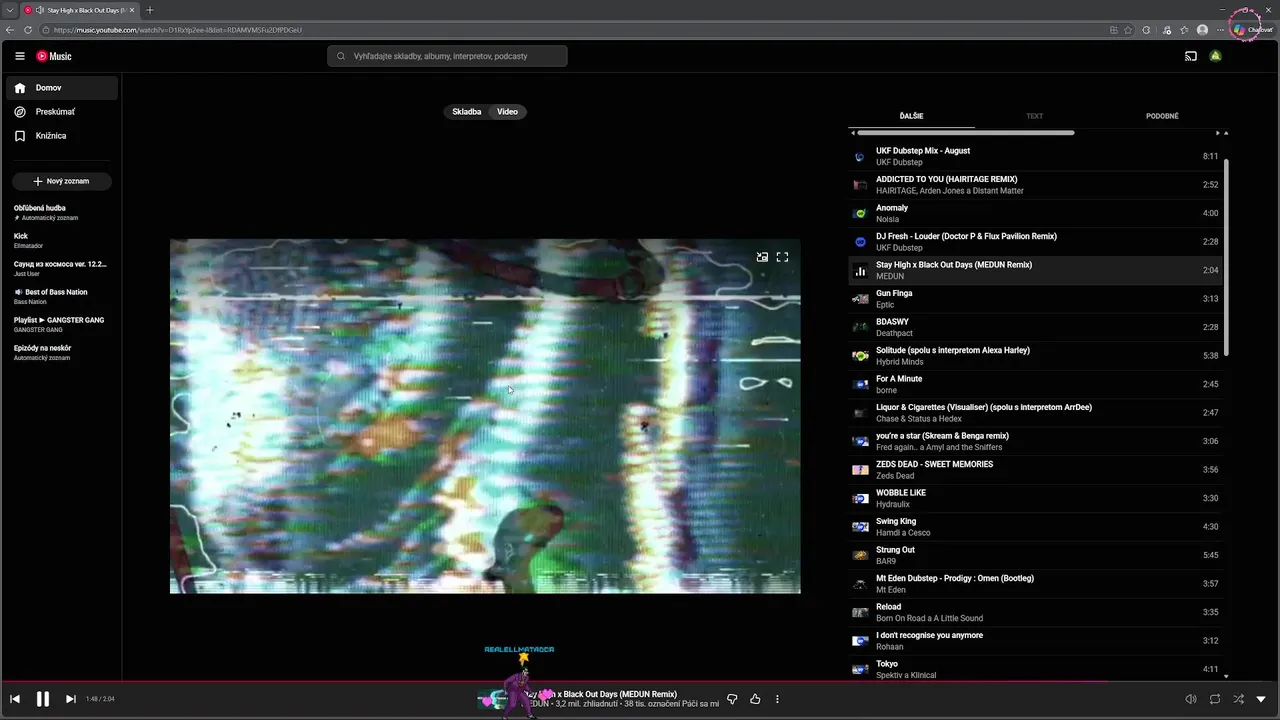Mute the player volume
Viewport: 1280px width, 720px height.
coord(1190,699)
